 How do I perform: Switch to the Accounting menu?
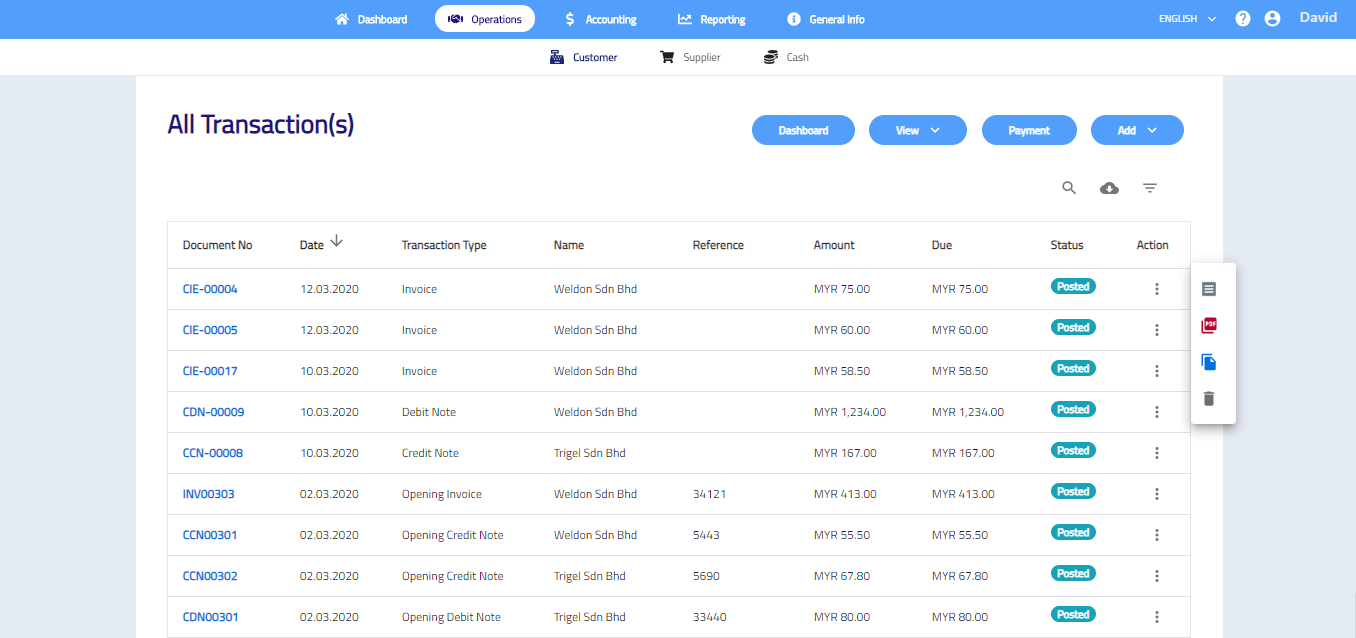click(x=600, y=19)
